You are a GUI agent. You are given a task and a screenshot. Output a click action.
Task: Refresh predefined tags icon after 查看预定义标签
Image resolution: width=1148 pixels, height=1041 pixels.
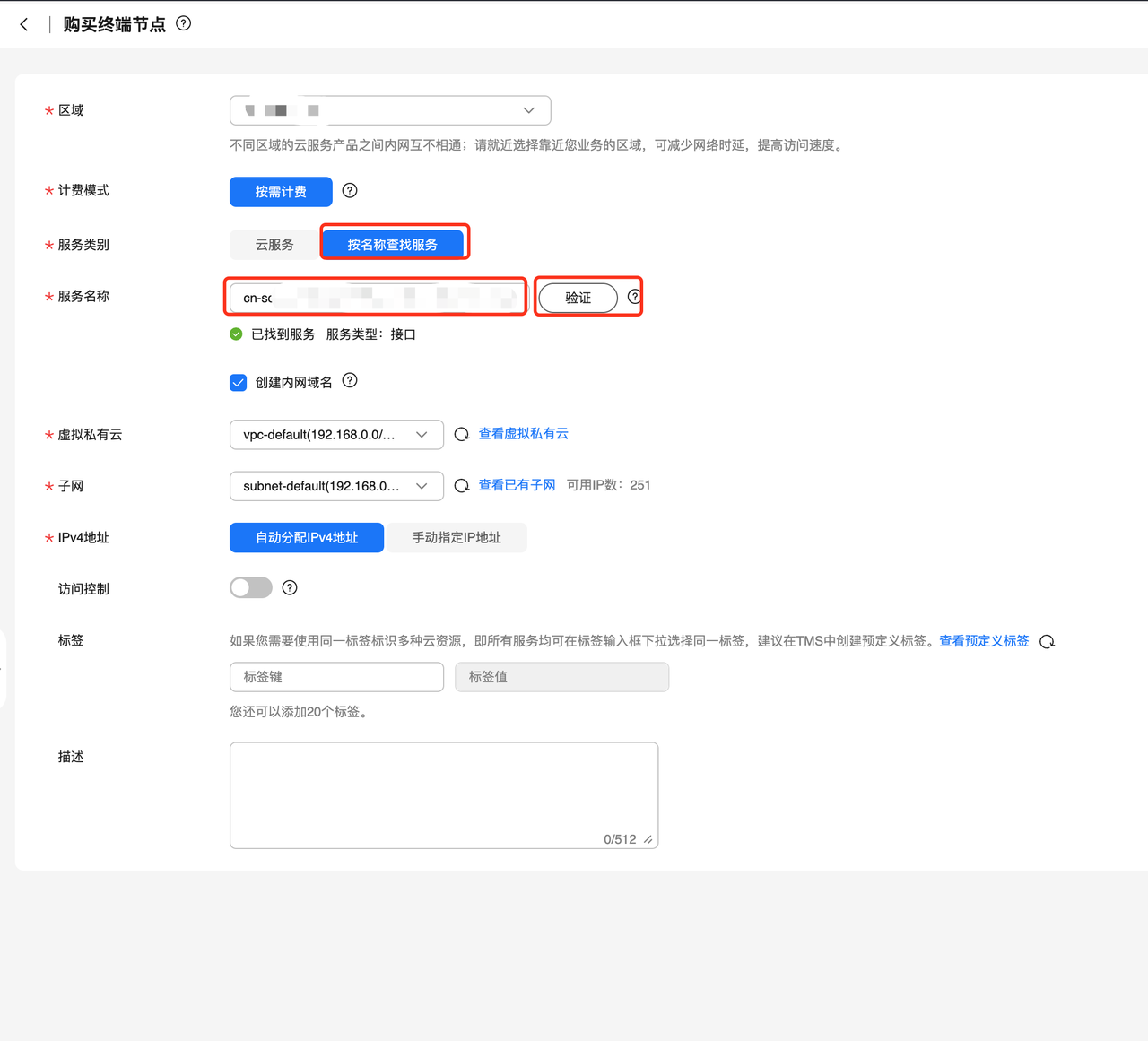(1047, 642)
